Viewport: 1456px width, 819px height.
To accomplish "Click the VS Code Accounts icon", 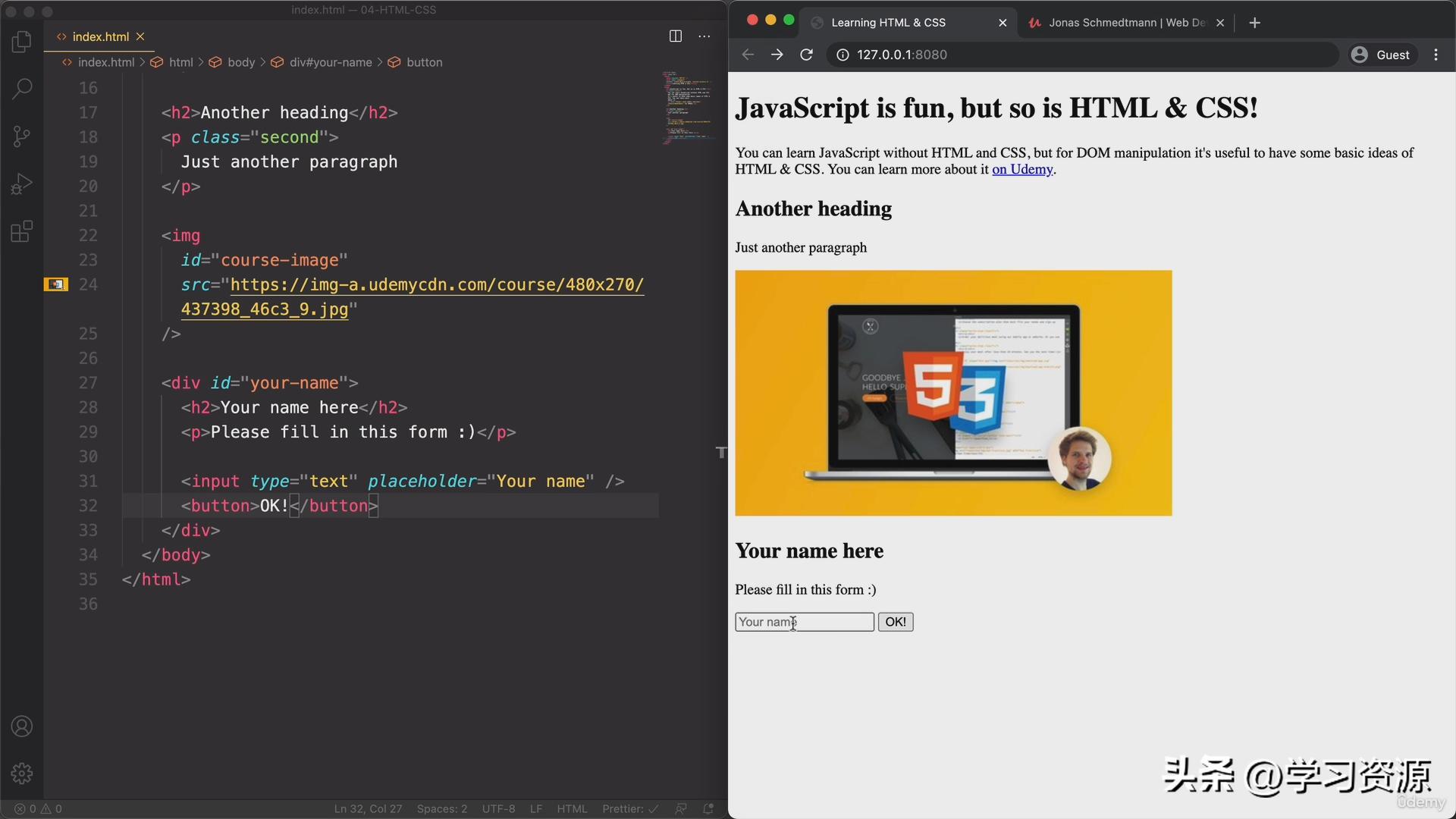I will tap(21, 726).
